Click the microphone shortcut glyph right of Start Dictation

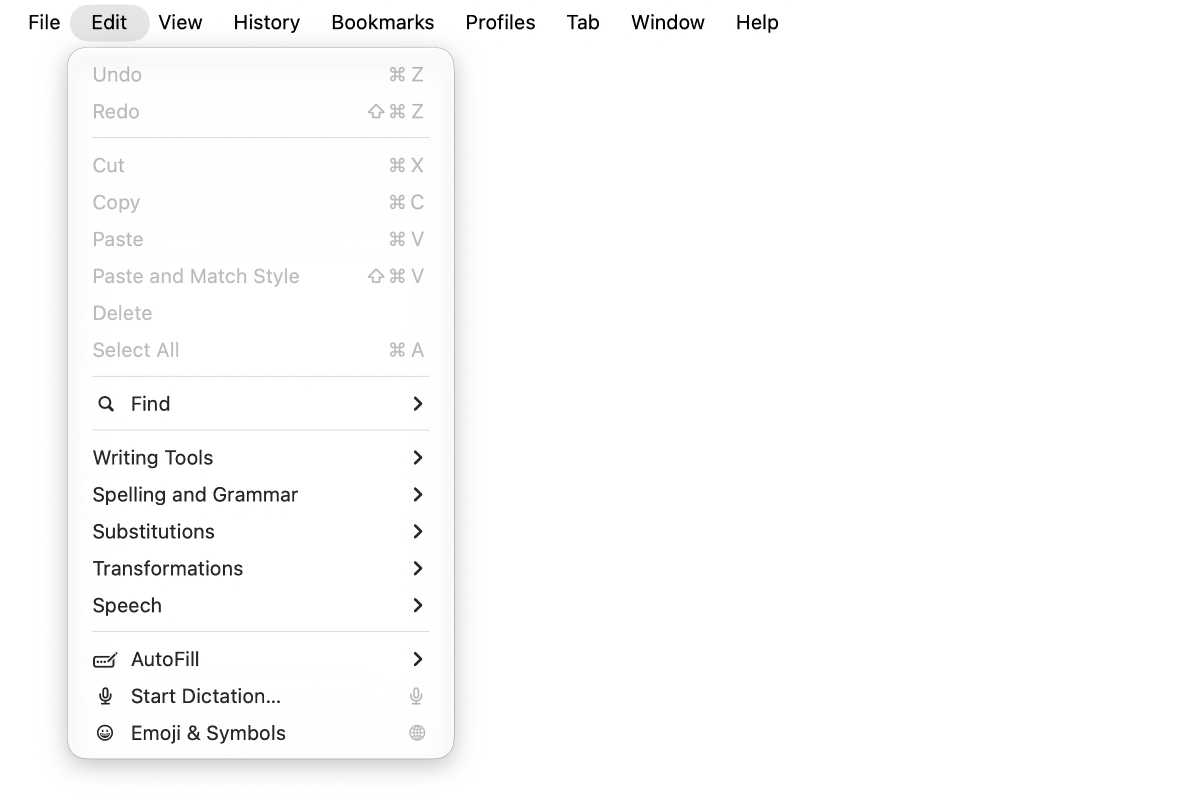pos(417,697)
